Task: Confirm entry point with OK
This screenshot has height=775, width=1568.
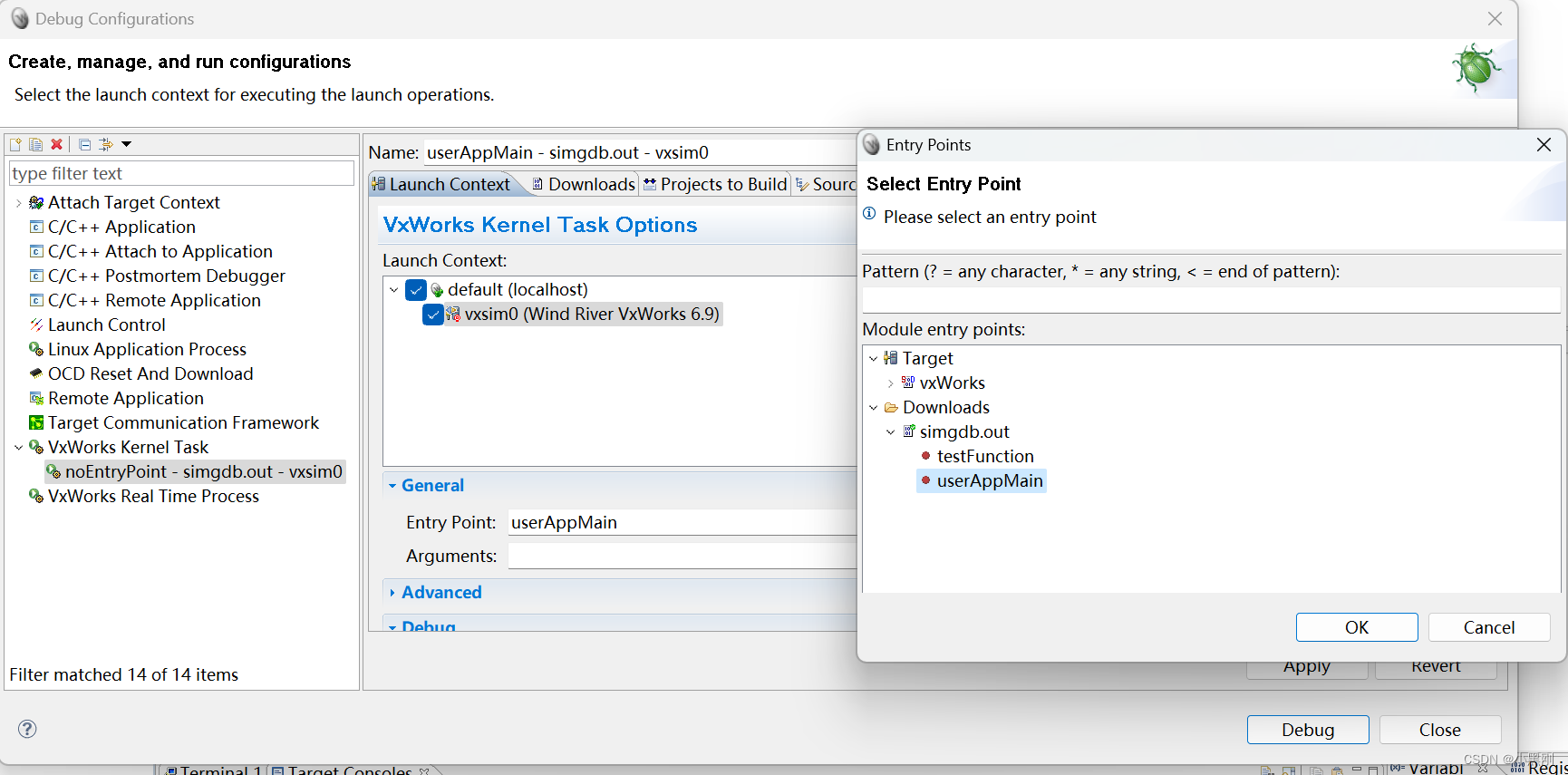Action: (x=1357, y=627)
